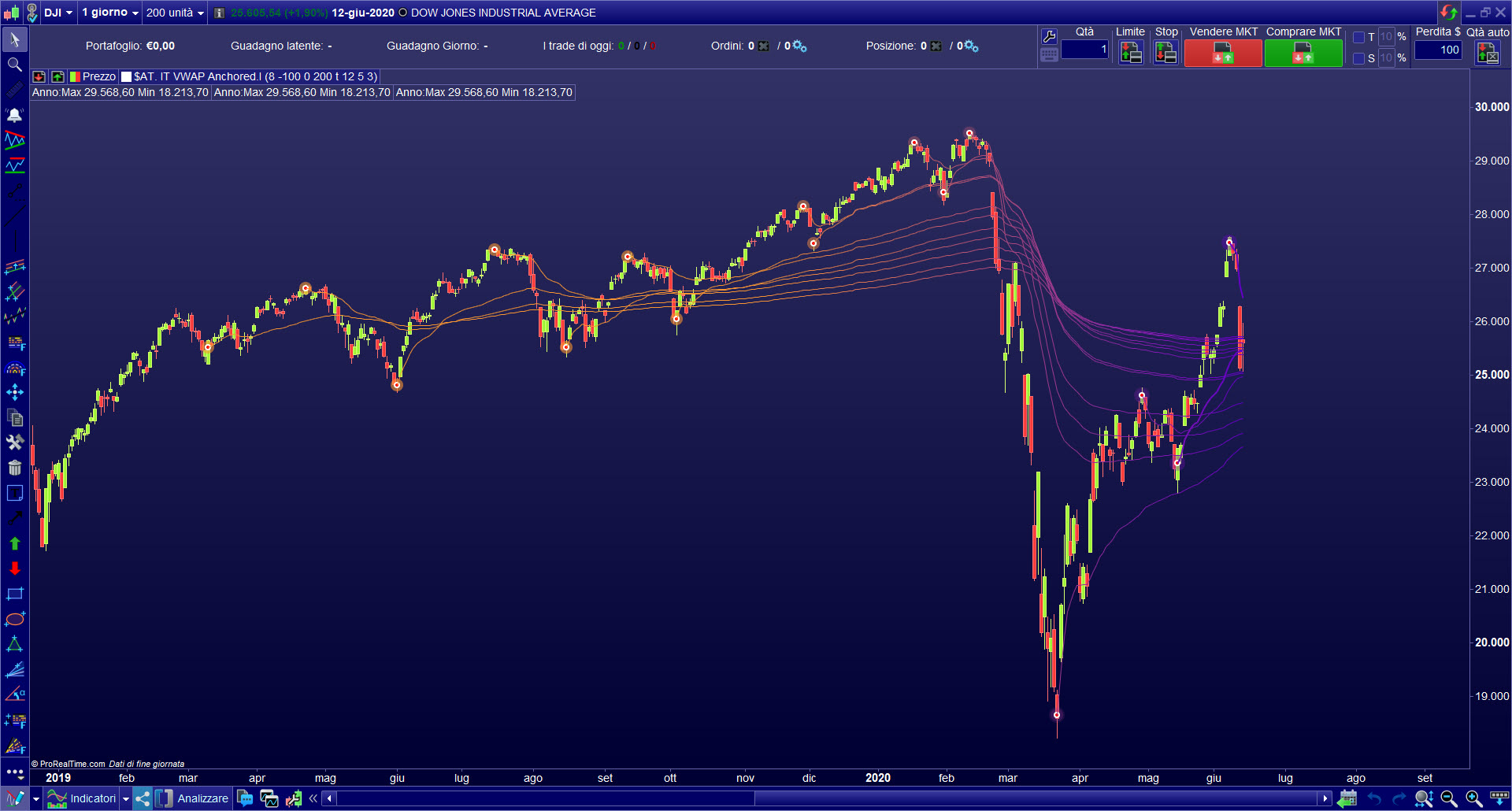Toggle the Prezzo panel up-arrow icon
This screenshot has width=1512, height=811.
(x=57, y=76)
